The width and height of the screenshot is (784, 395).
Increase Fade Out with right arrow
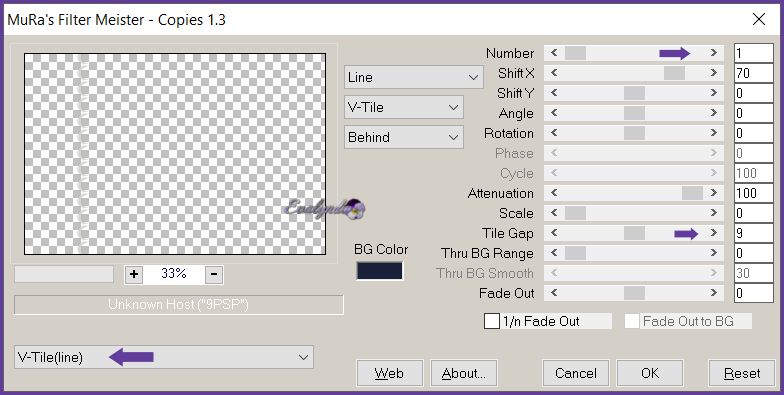714,293
